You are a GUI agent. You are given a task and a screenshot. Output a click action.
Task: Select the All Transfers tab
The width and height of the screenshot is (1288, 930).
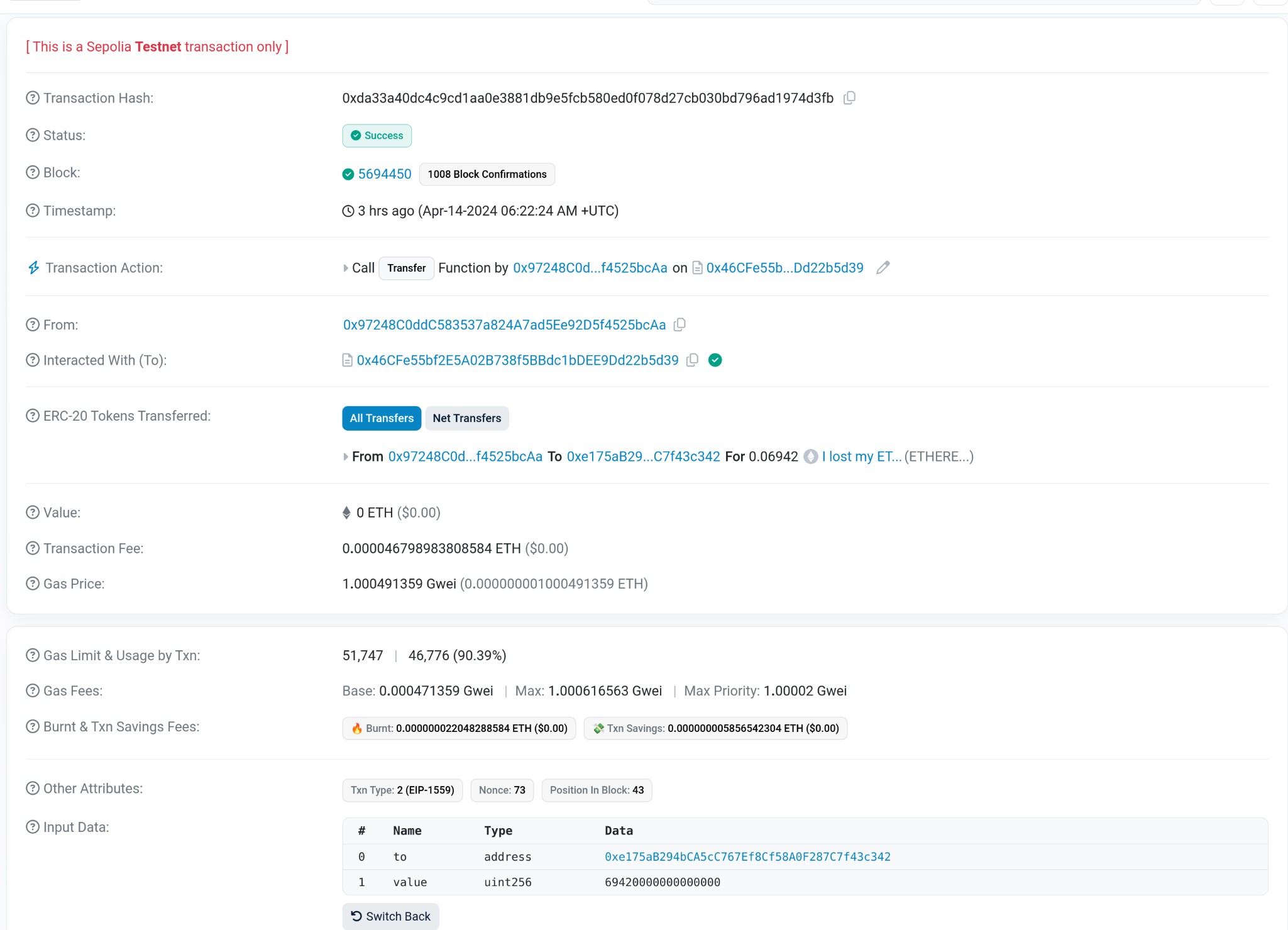(x=382, y=418)
